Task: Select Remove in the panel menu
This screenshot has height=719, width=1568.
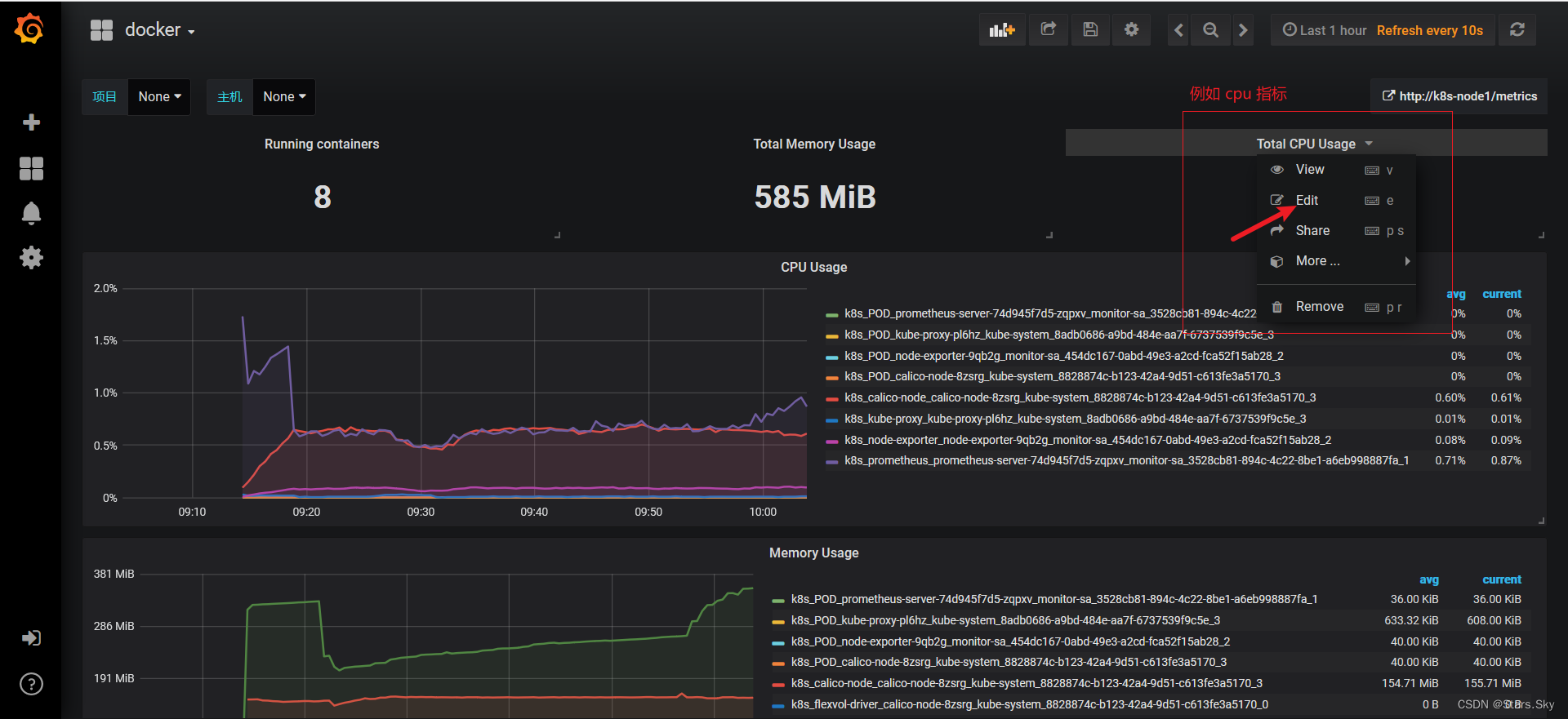Action: [1336, 307]
